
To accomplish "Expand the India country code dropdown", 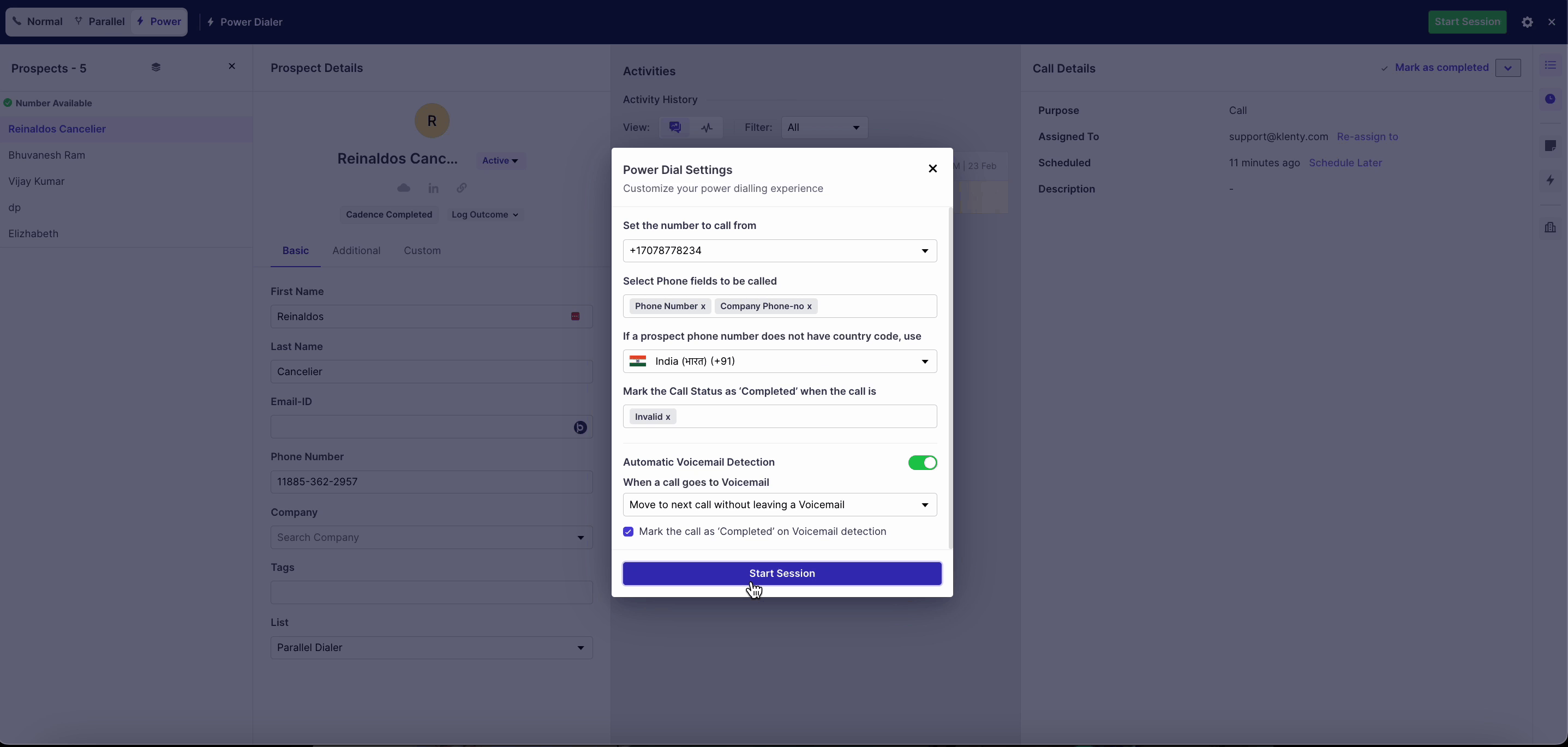I will pyautogui.click(x=779, y=362).
